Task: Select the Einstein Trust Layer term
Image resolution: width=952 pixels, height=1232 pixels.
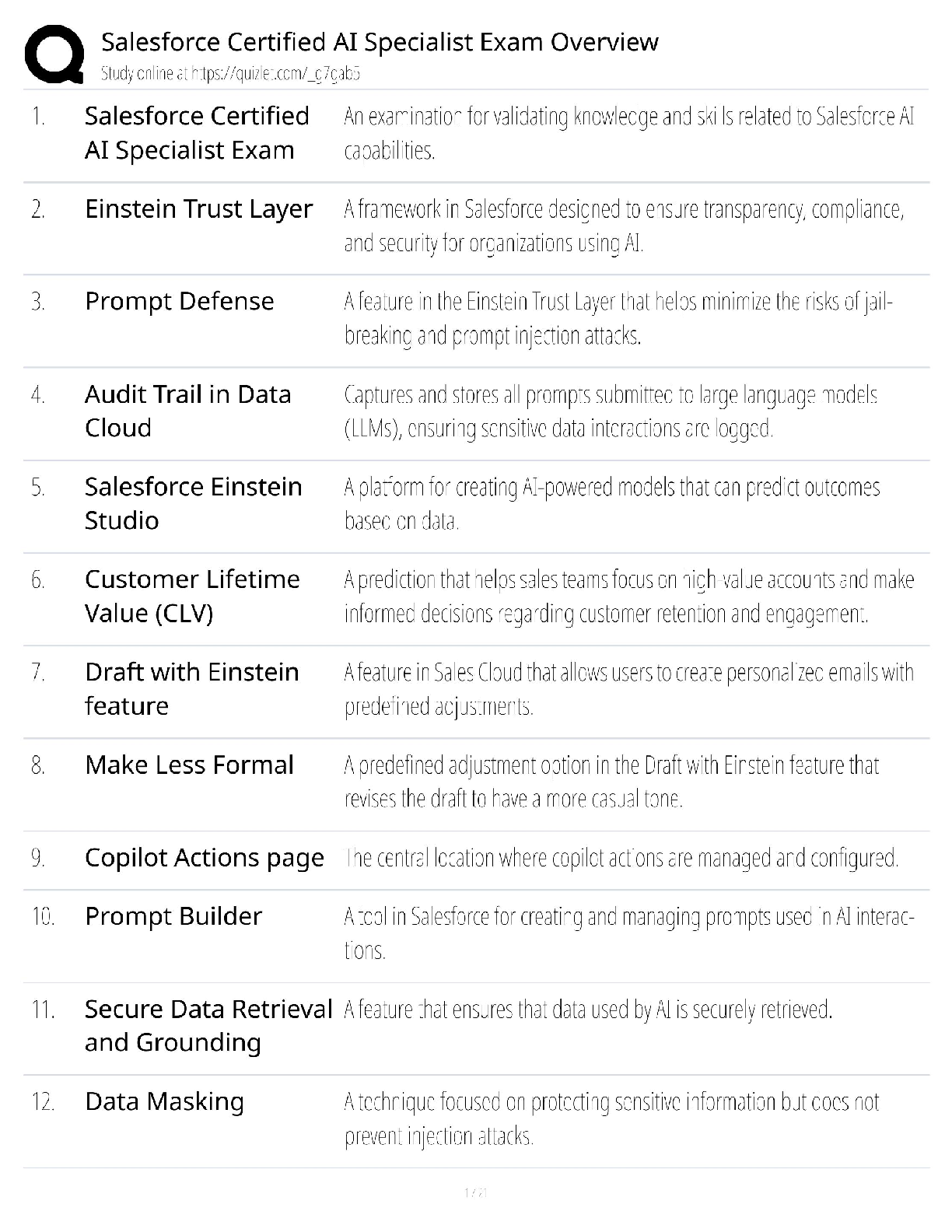Action: [x=198, y=208]
